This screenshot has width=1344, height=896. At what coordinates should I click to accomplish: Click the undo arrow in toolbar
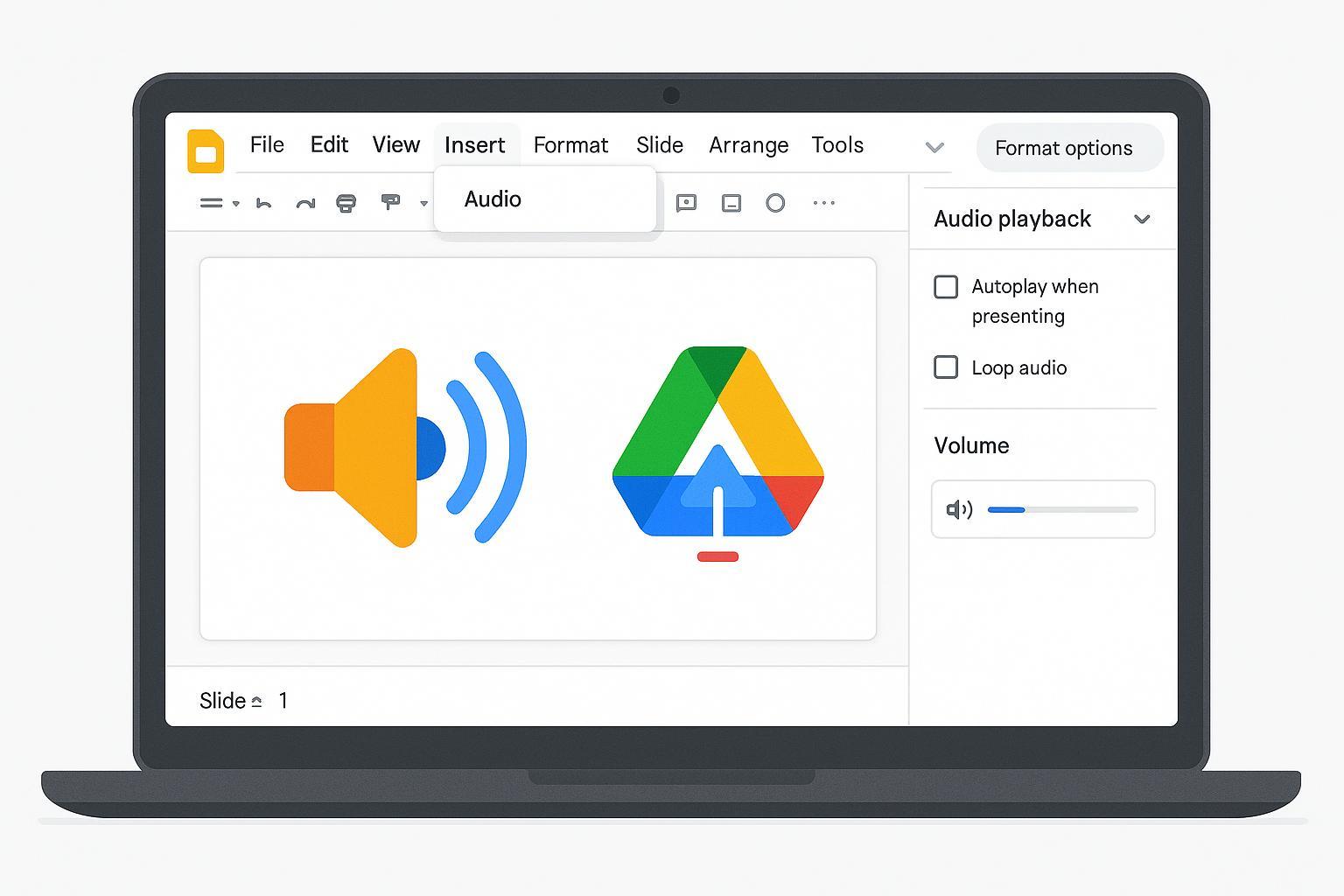tap(263, 203)
